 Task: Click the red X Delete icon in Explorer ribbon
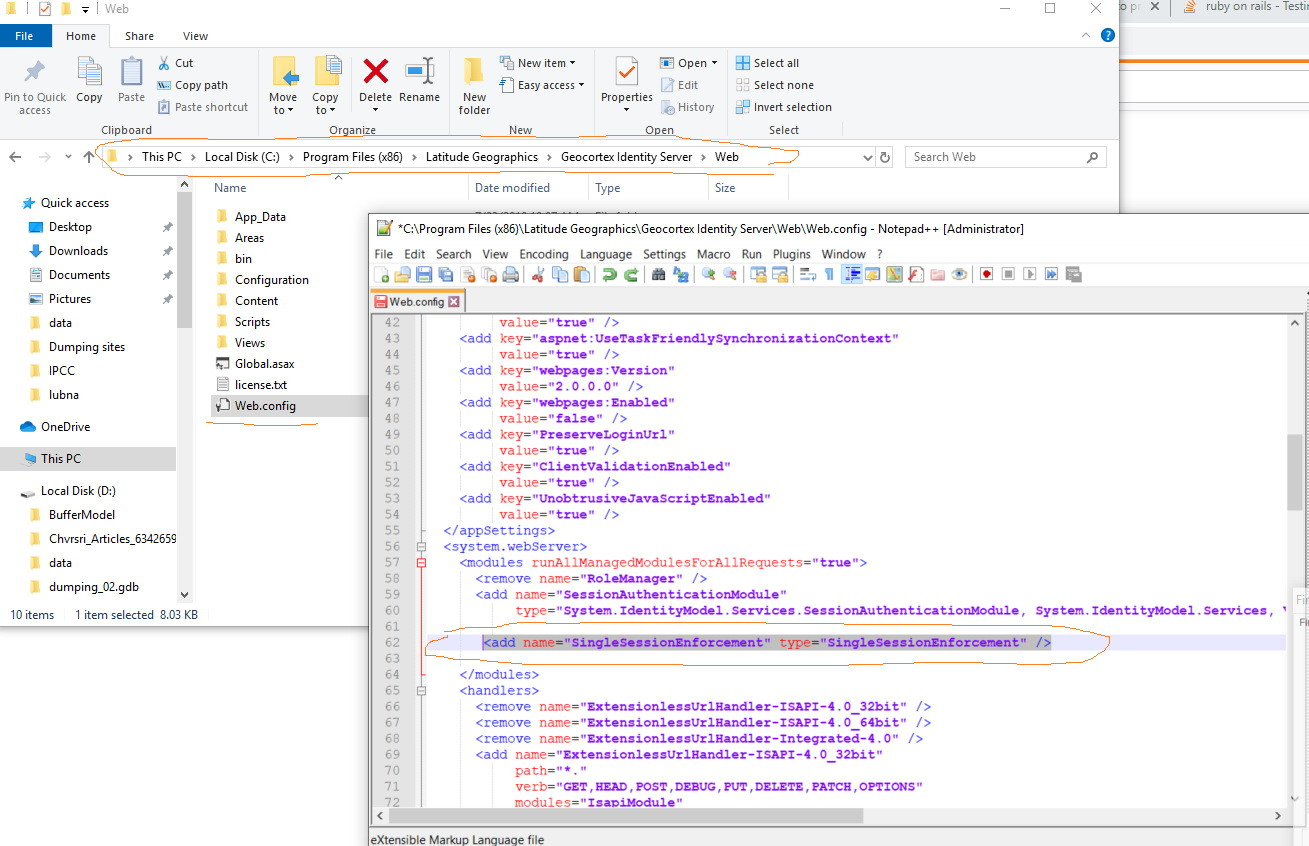[376, 72]
